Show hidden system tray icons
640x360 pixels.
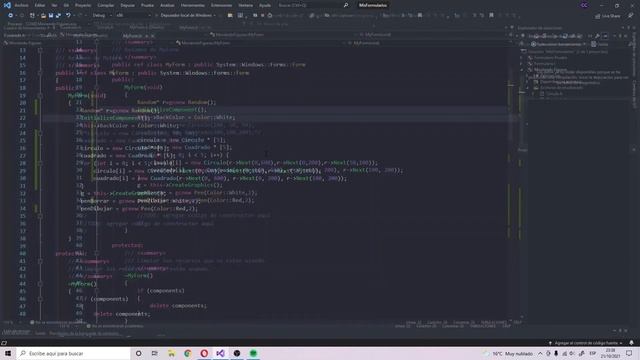click(540, 353)
